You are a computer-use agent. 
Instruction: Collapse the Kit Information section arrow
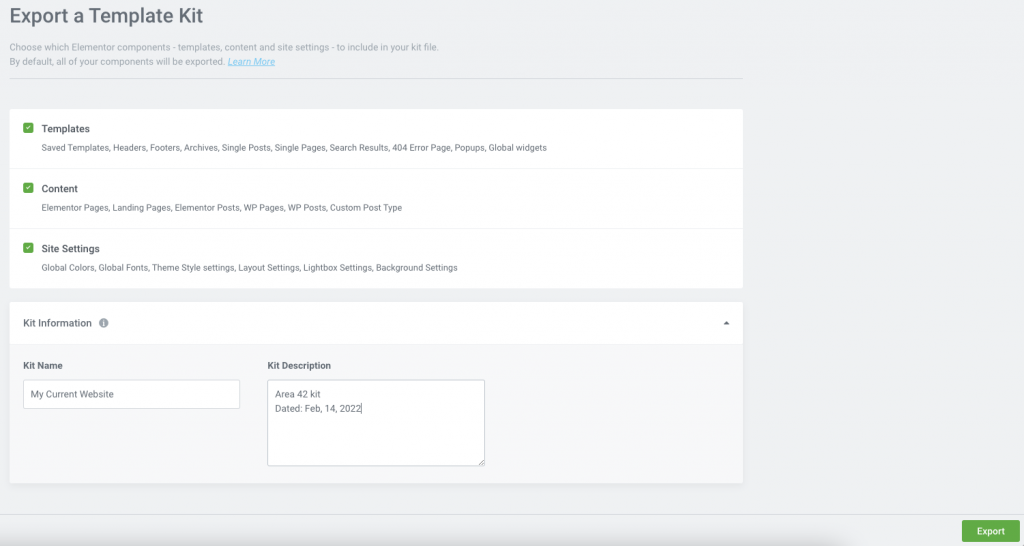726,323
